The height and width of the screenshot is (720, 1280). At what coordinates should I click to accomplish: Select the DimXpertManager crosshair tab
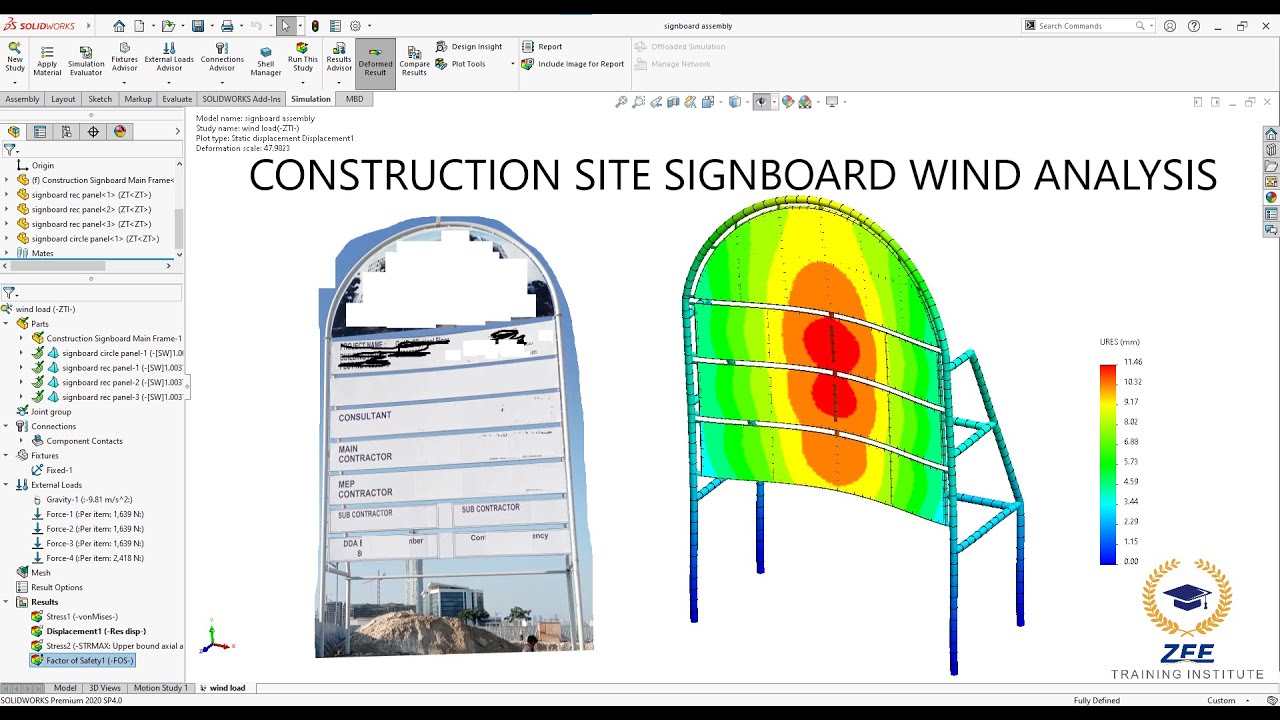point(93,132)
